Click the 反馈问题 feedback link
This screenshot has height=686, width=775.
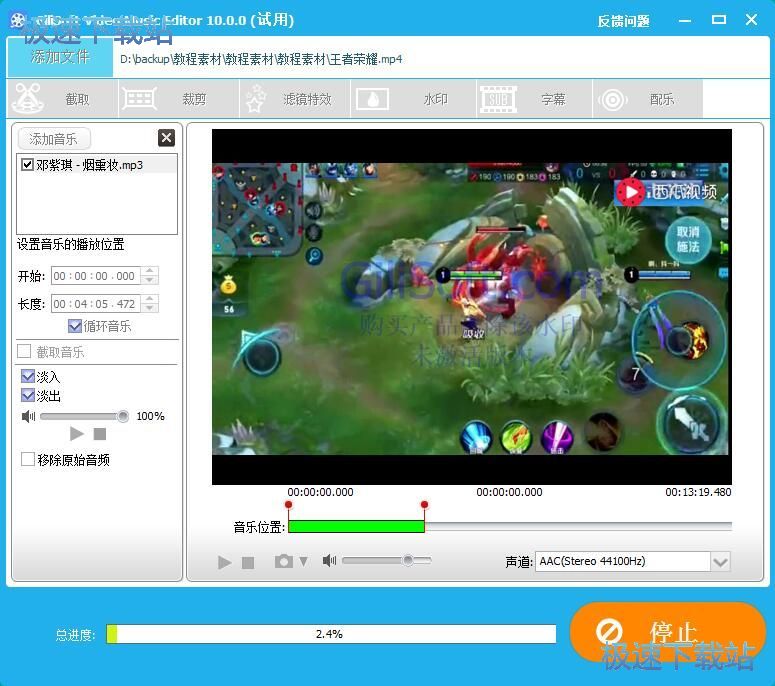click(623, 21)
